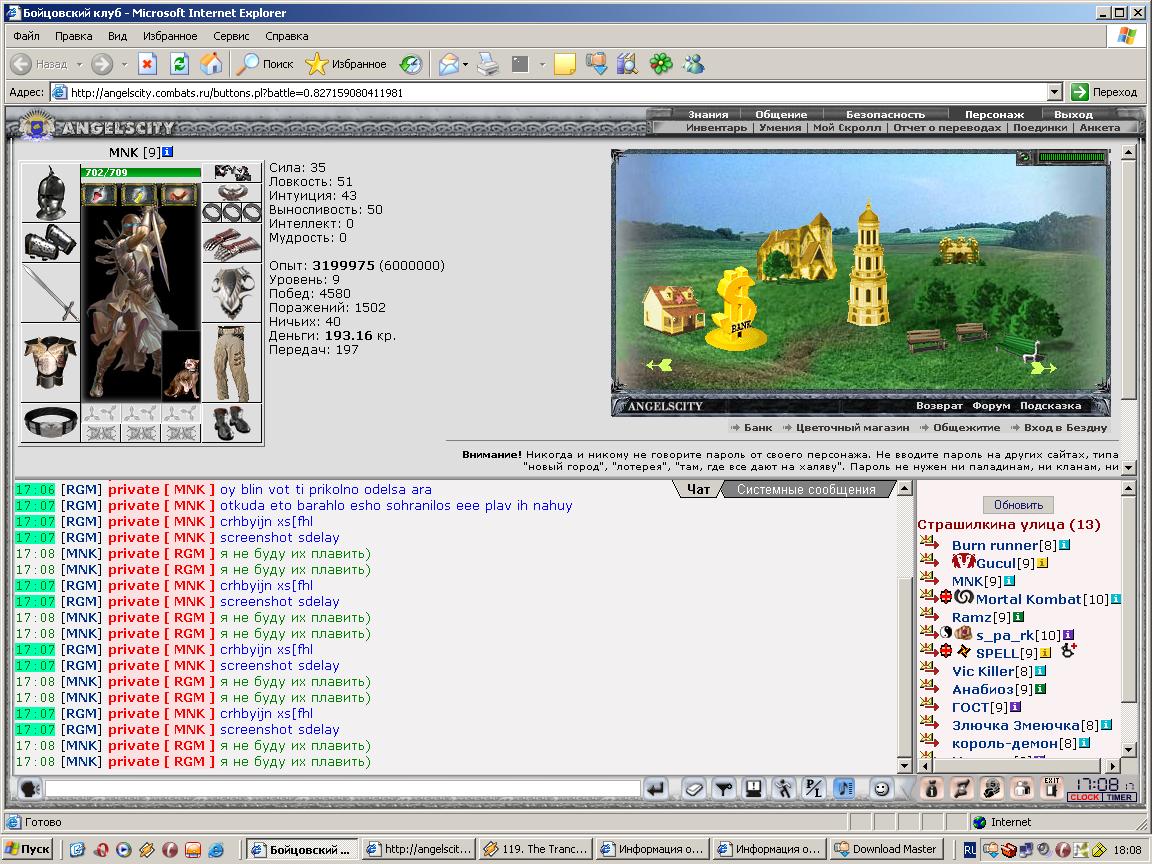Open the Вид menu

pyautogui.click(x=118, y=36)
